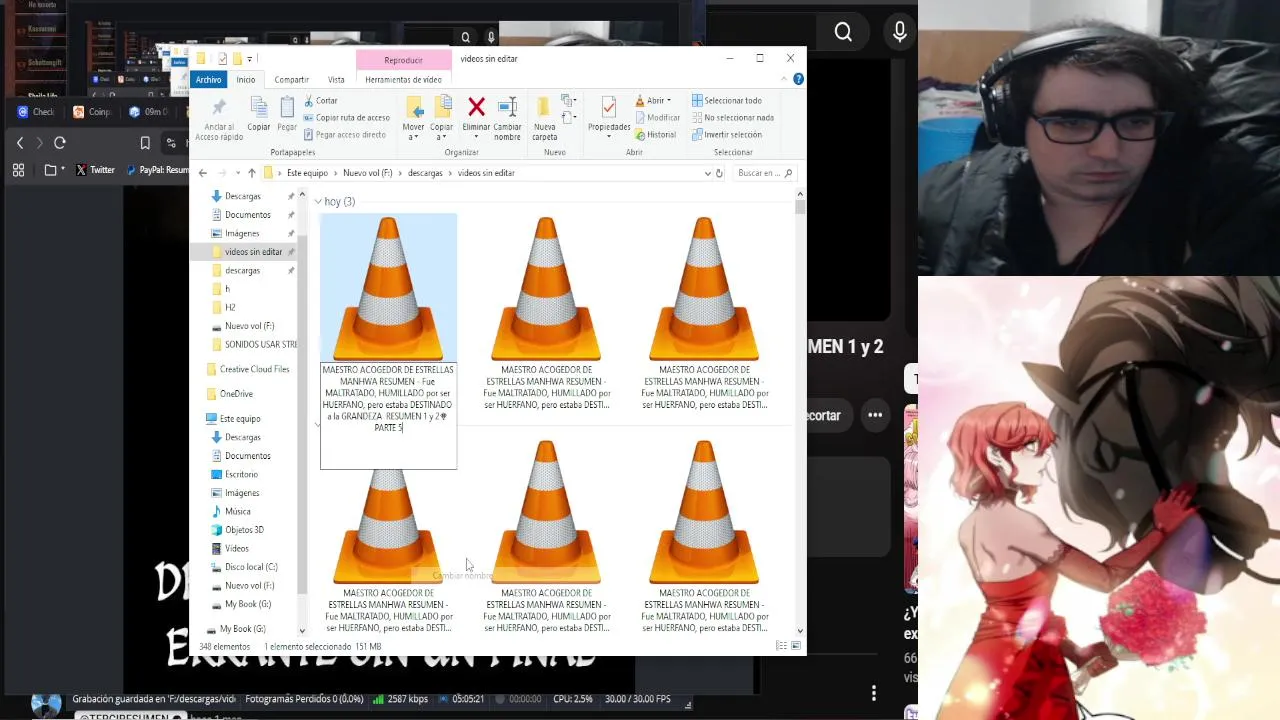1280x720 pixels.
Task: Switch to details view icon in status bar
Action: (x=781, y=646)
